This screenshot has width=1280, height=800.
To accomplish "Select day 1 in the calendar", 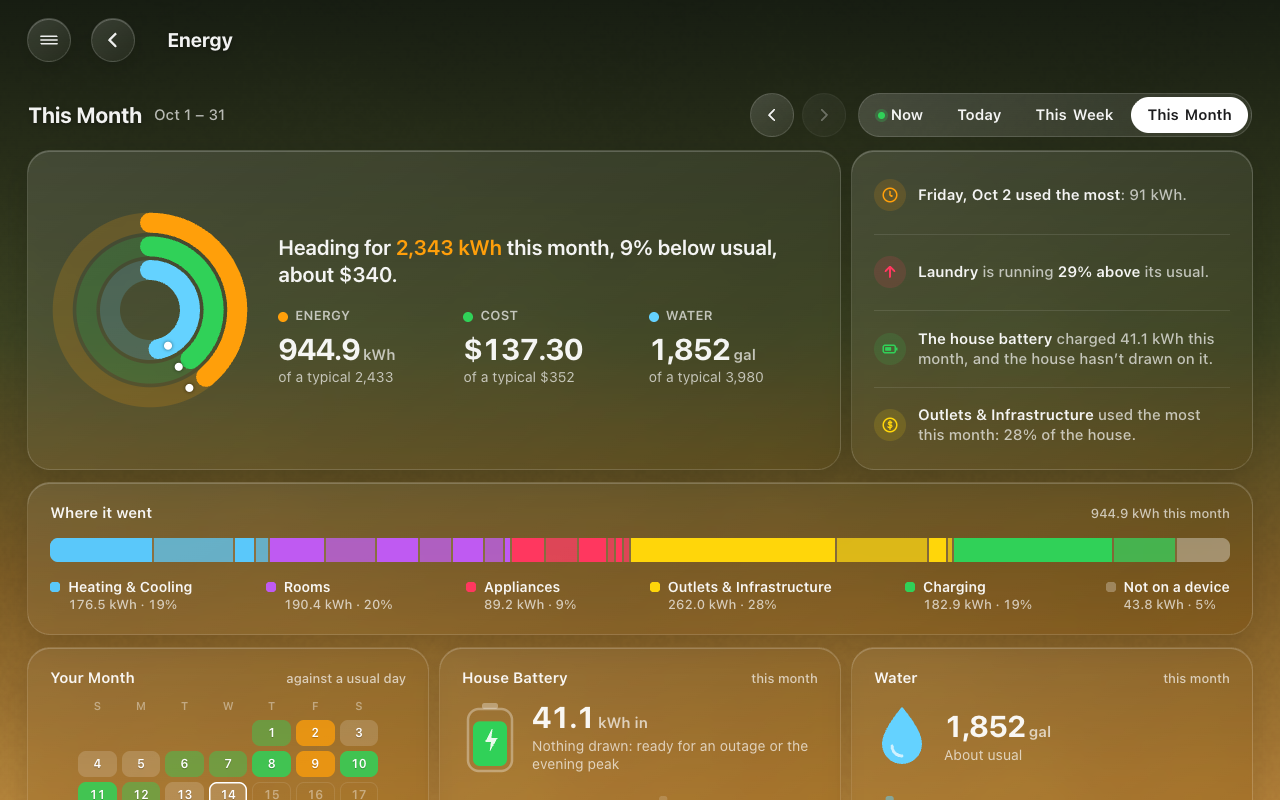I will 272,733.
